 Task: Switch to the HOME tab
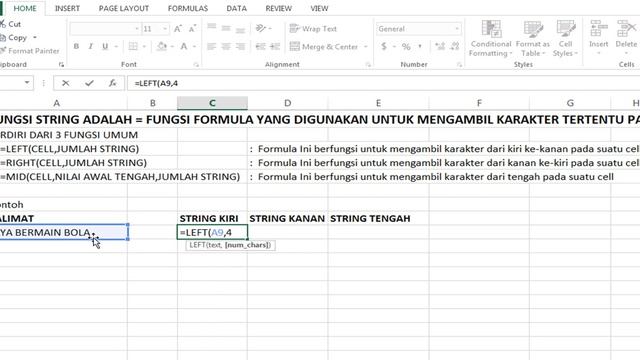(25, 8)
